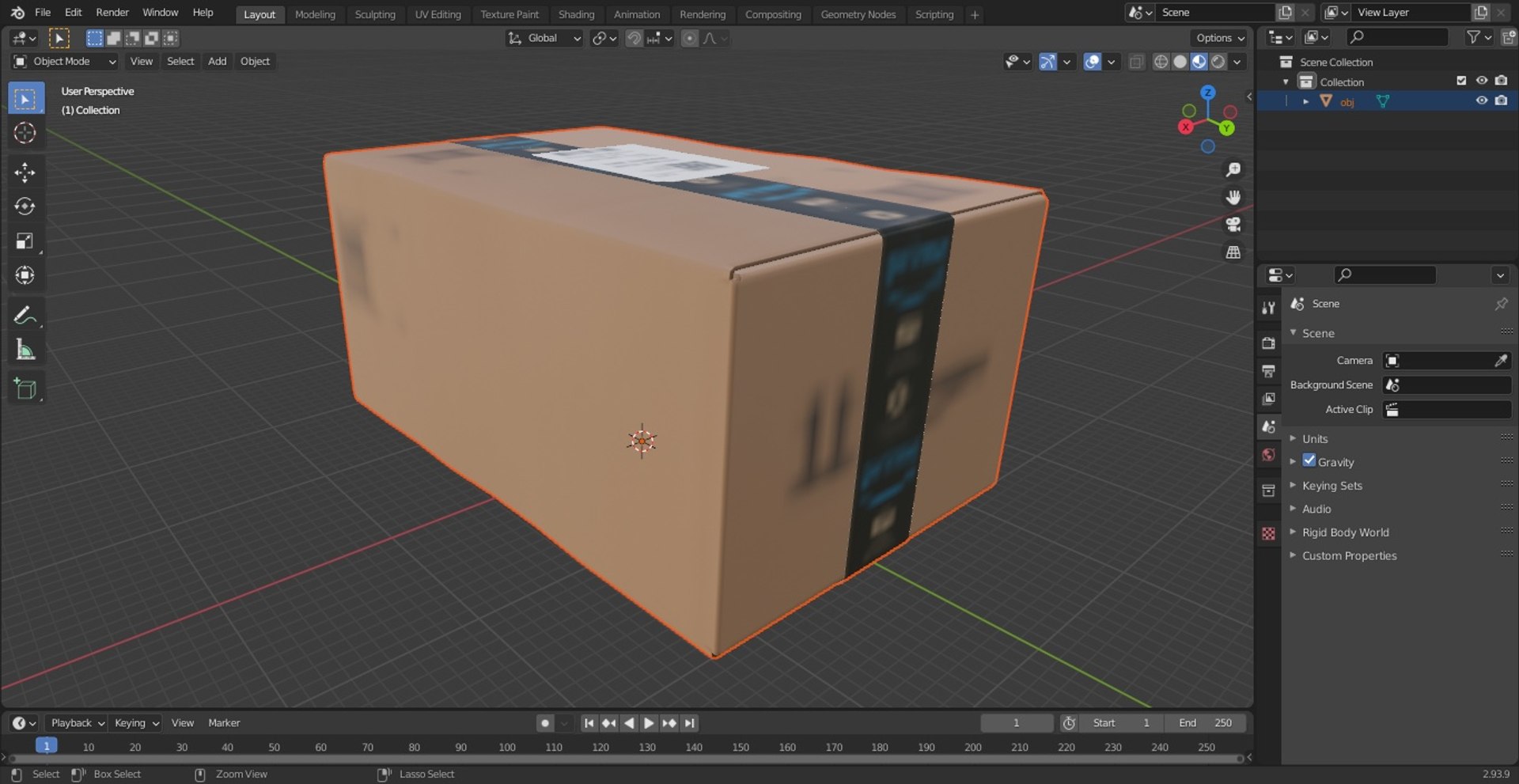Switch to Shading workspace tab

[576, 14]
